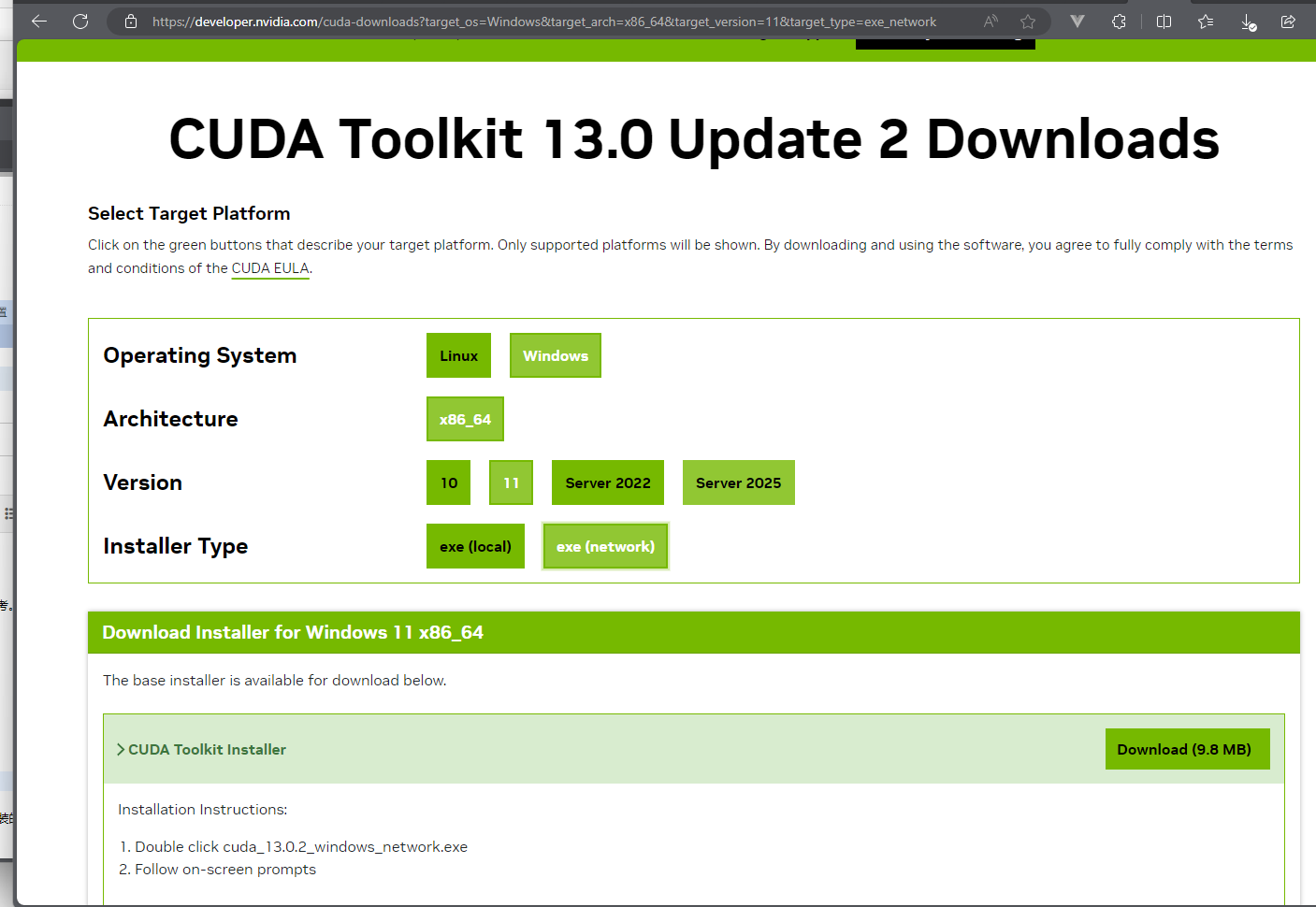Choose x86_64 architecture
This screenshot has width=1316, height=907.
pyautogui.click(x=465, y=419)
